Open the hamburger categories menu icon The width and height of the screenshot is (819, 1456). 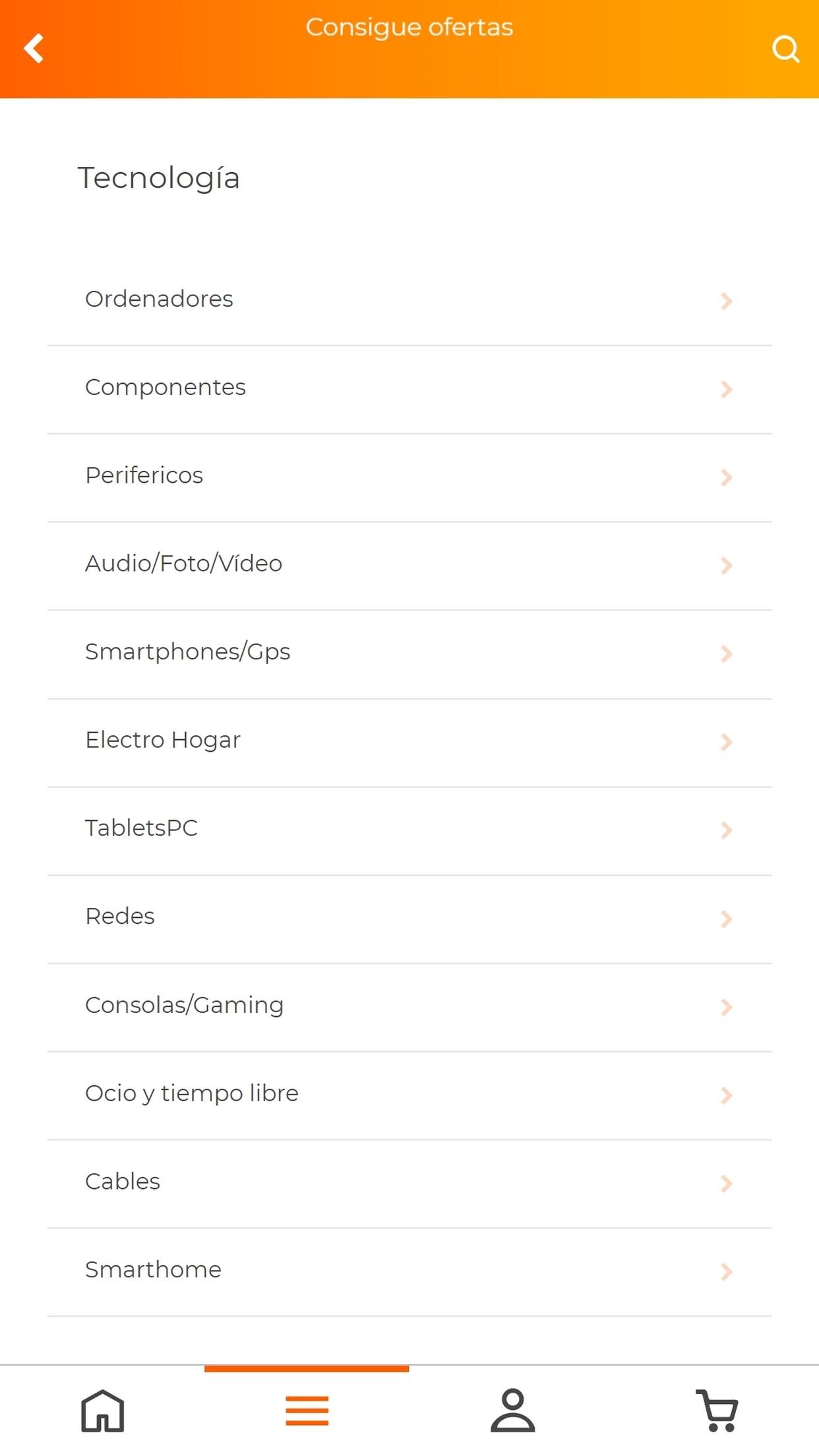[x=307, y=1410]
